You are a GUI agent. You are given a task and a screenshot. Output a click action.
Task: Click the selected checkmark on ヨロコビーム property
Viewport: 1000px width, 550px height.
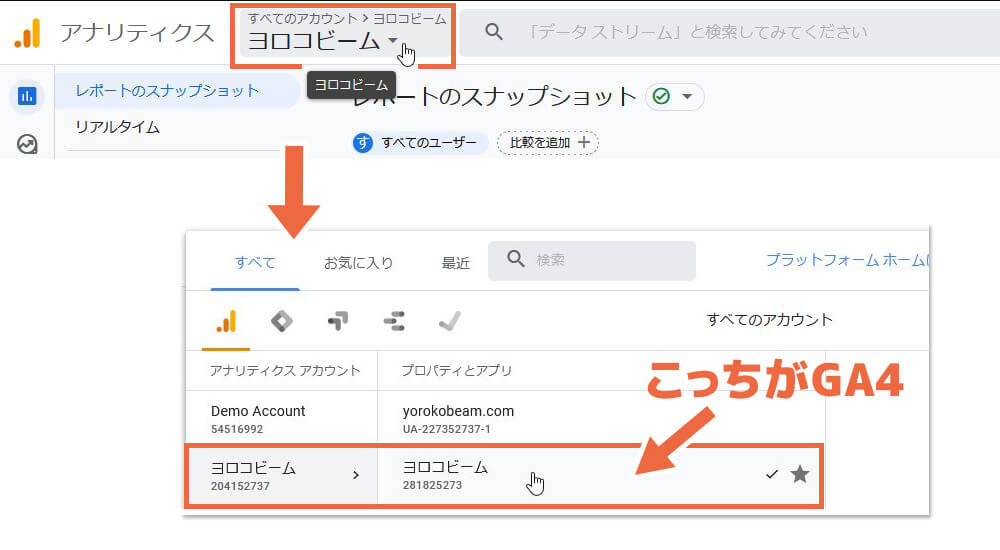tap(772, 474)
